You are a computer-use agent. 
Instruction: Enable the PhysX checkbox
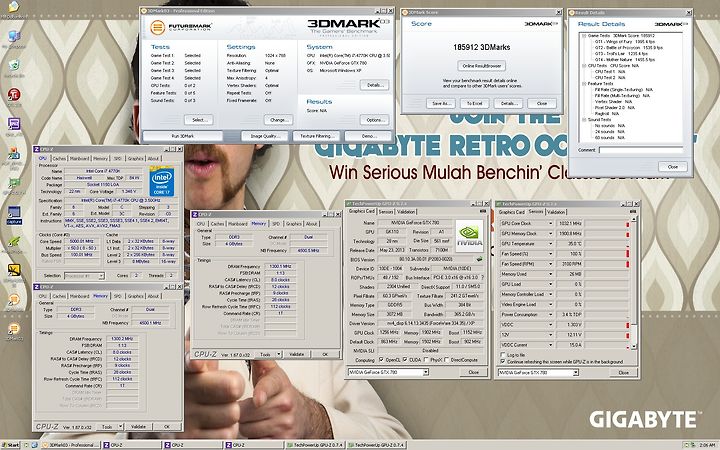[x=427, y=360]
